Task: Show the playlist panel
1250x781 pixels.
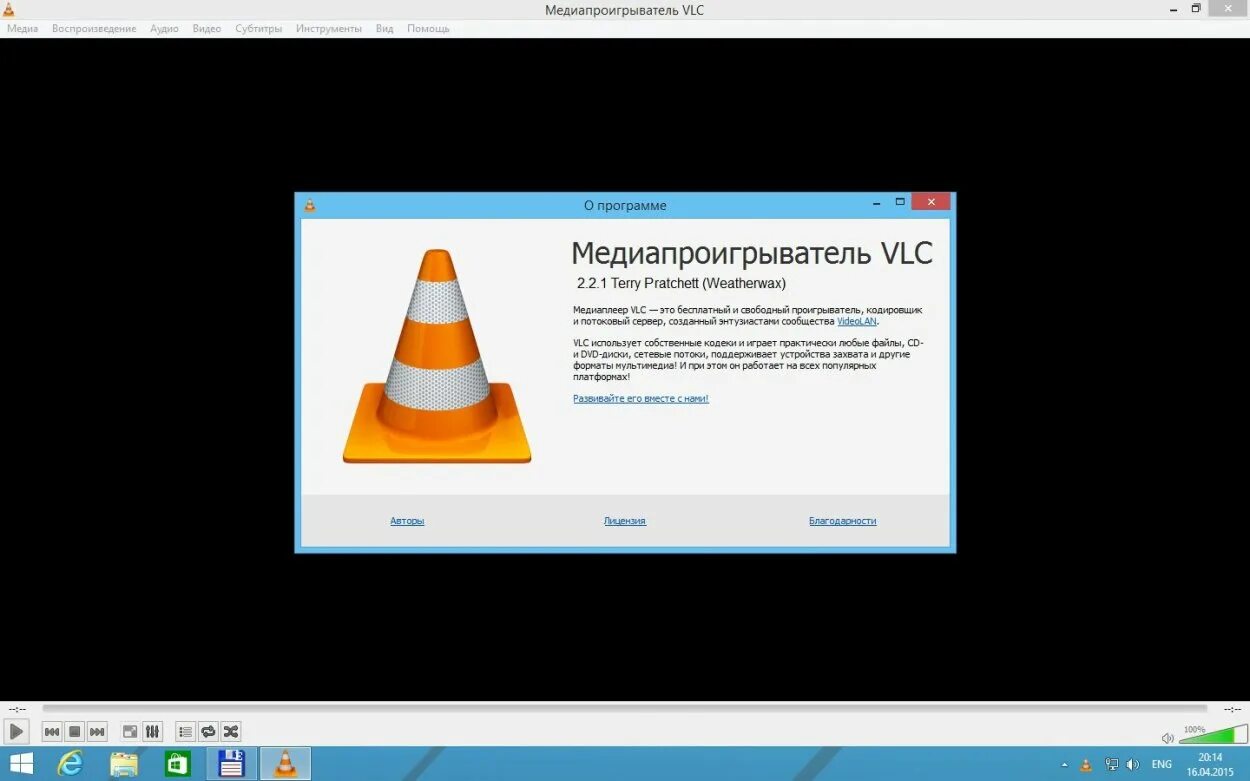Action: click(x=185, y=732)
